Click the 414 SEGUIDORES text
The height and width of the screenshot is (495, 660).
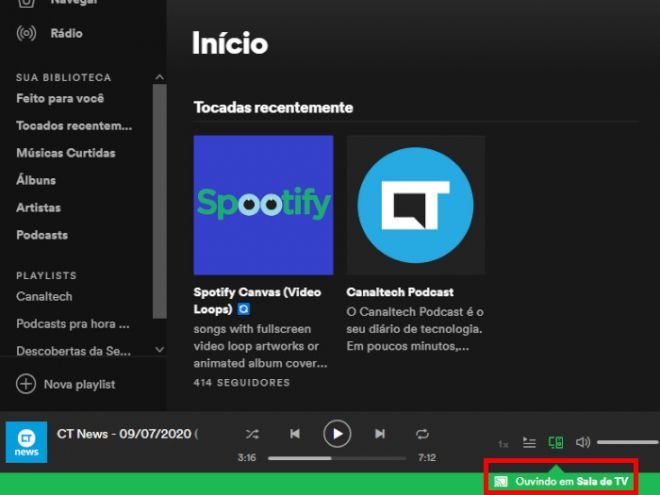point(242,383)
